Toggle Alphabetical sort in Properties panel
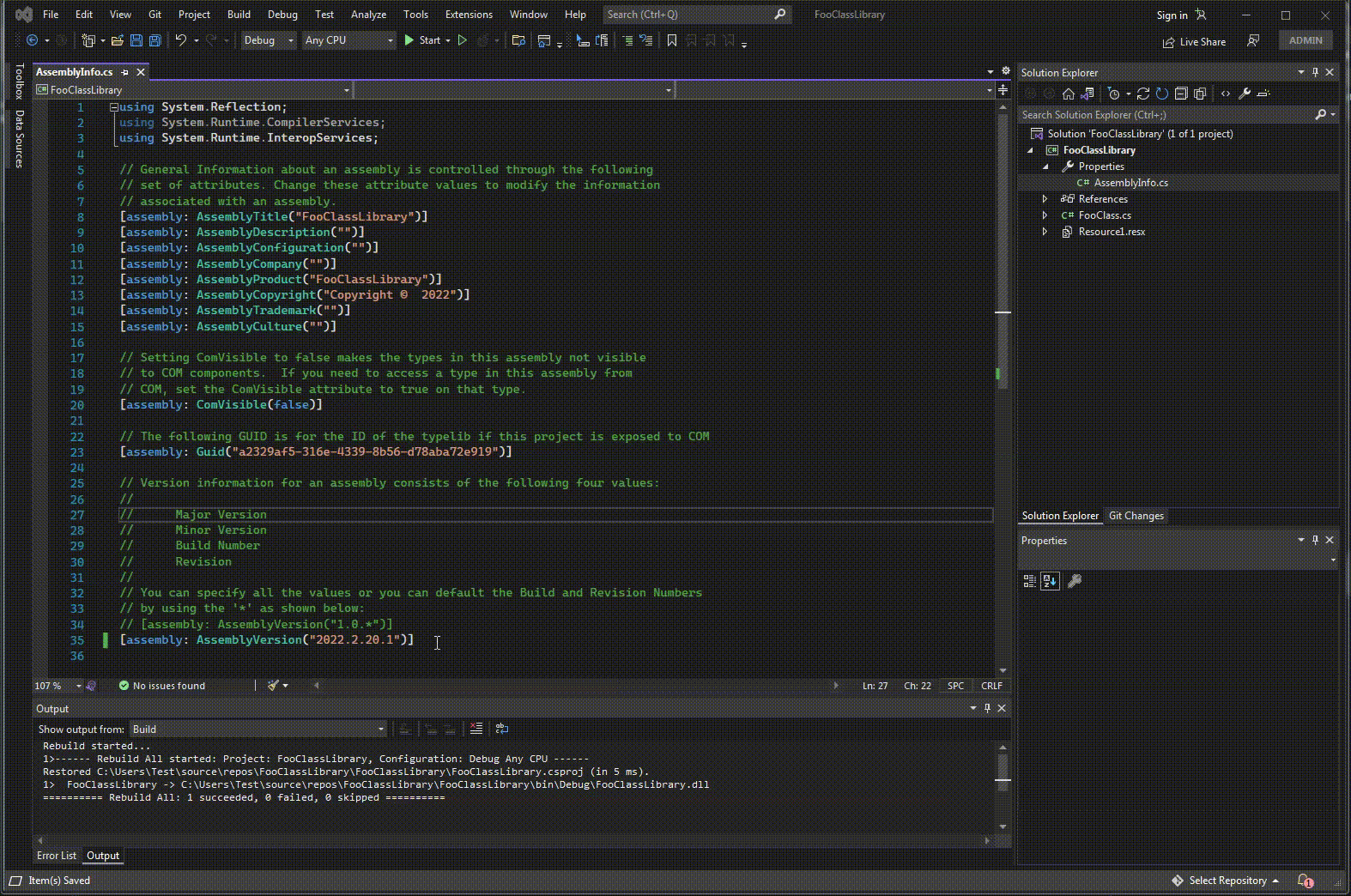Screen dimensions: 1351x896 click(1050, 581)
